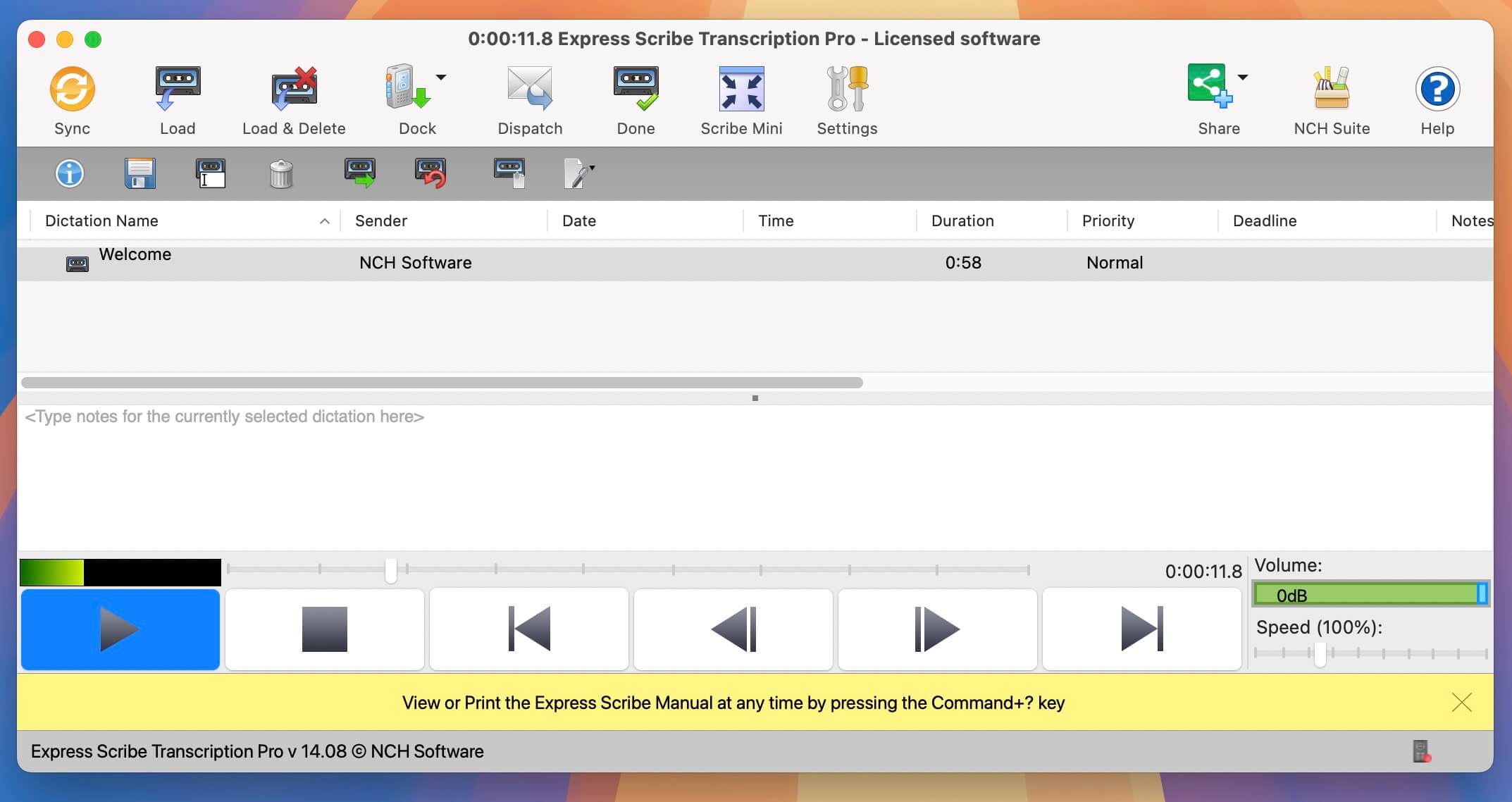
Task: Click the Load & Delete icon
Action: pos(293,99)
